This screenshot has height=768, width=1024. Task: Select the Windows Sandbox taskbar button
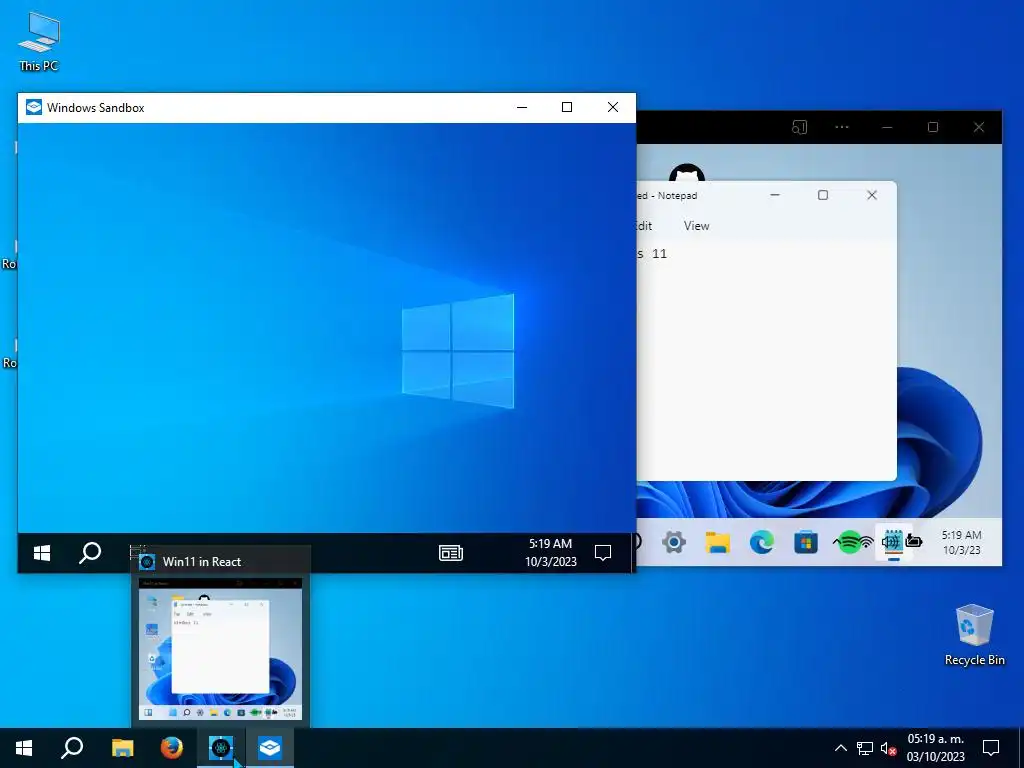pyautogui.click(x=270, y=748)
